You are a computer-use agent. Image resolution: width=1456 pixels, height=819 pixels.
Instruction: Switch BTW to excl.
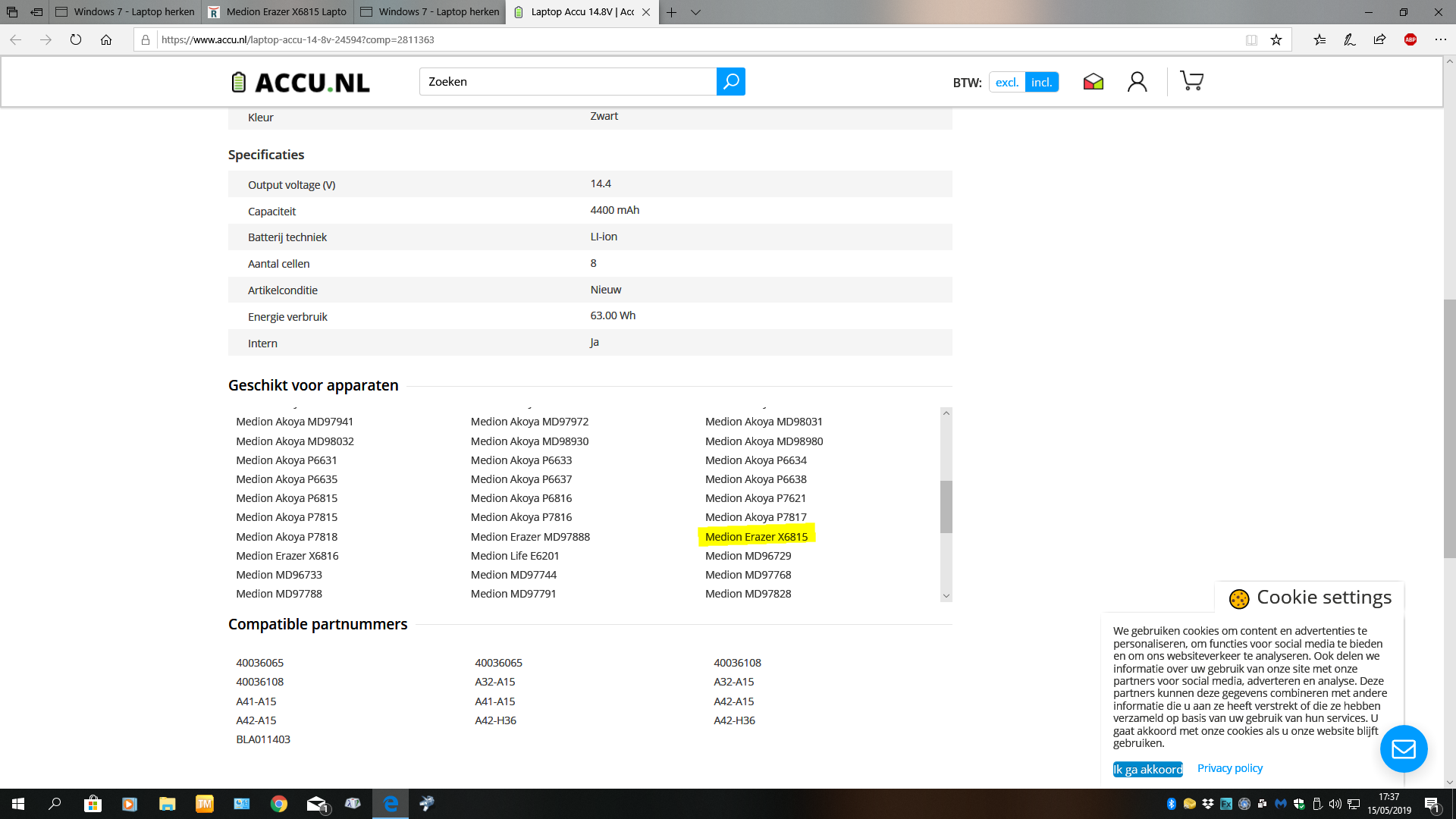coord(1006,82)
